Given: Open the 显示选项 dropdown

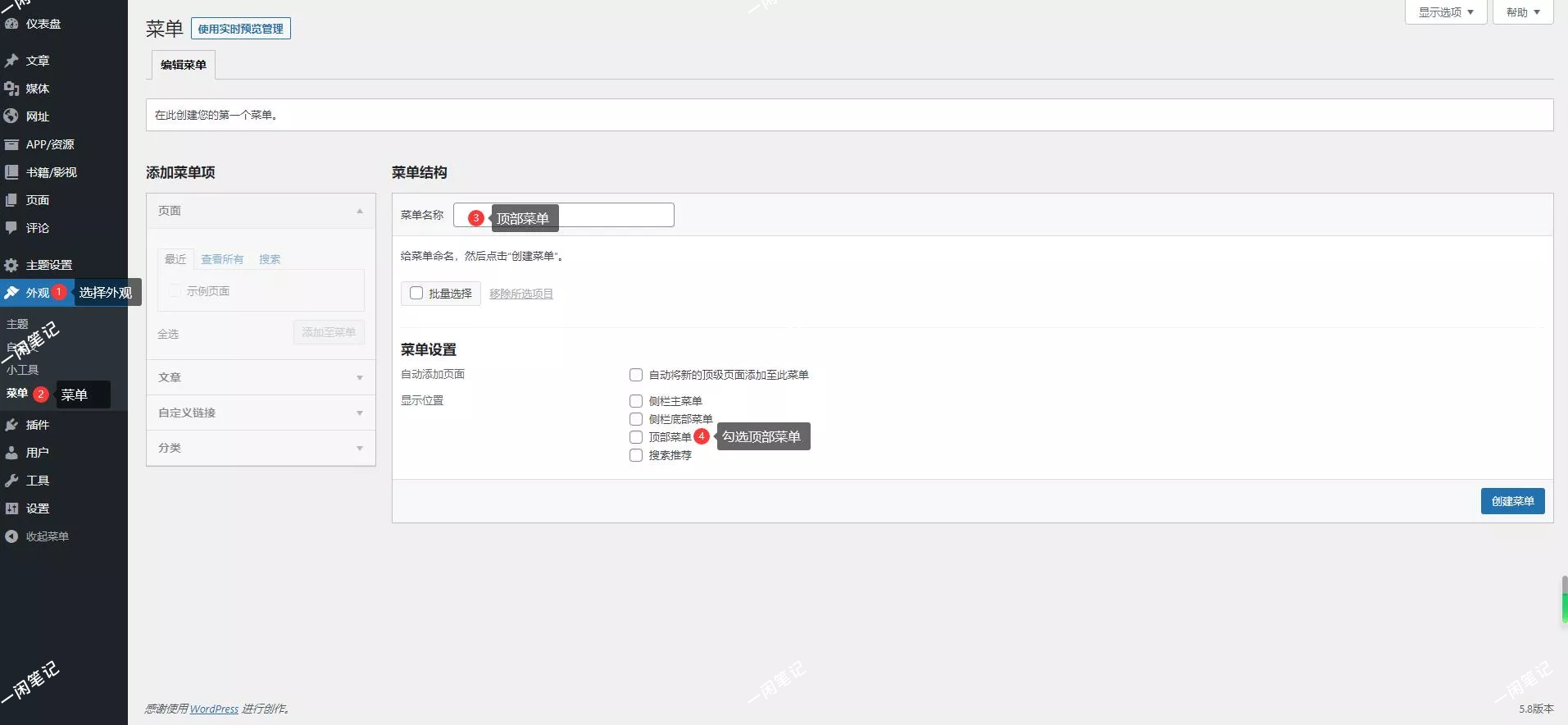Looking at the screenshot, I should (1445, 12).
